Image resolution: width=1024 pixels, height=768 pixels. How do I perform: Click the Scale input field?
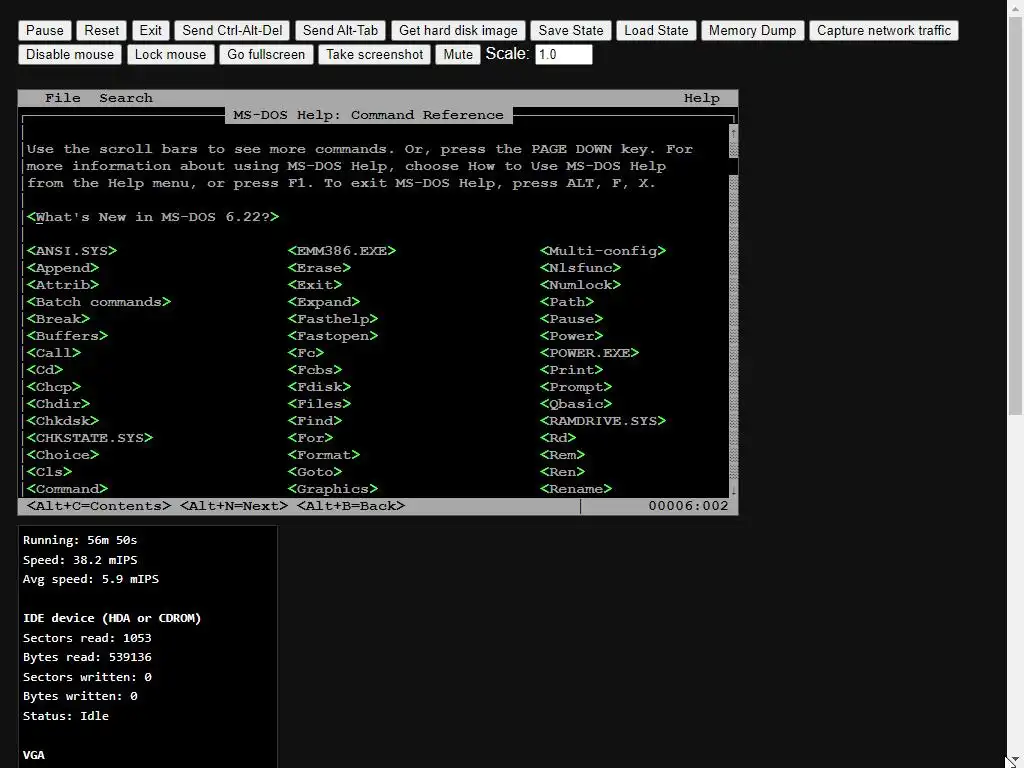(564, 54)
